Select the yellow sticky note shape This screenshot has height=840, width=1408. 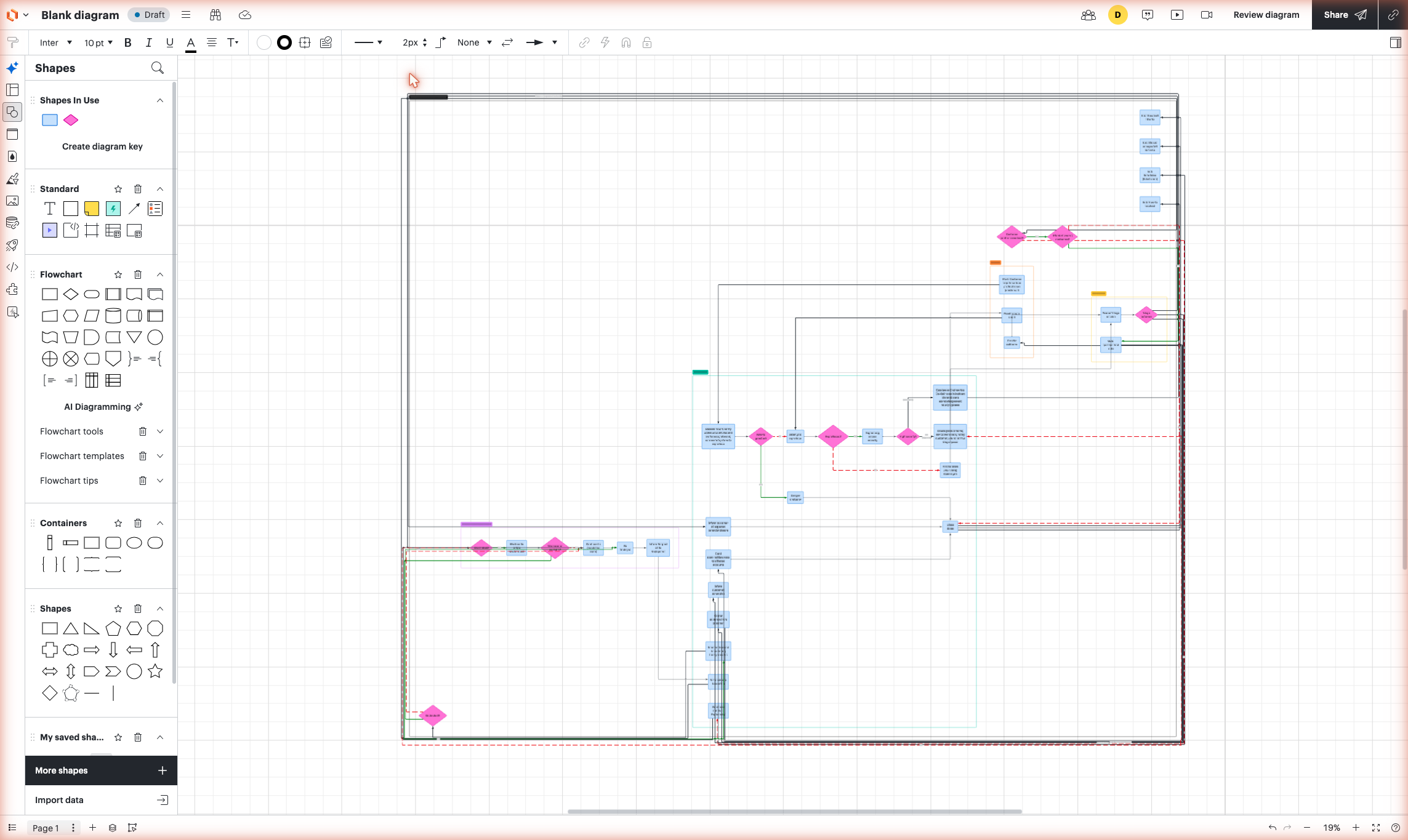(92, 209)
